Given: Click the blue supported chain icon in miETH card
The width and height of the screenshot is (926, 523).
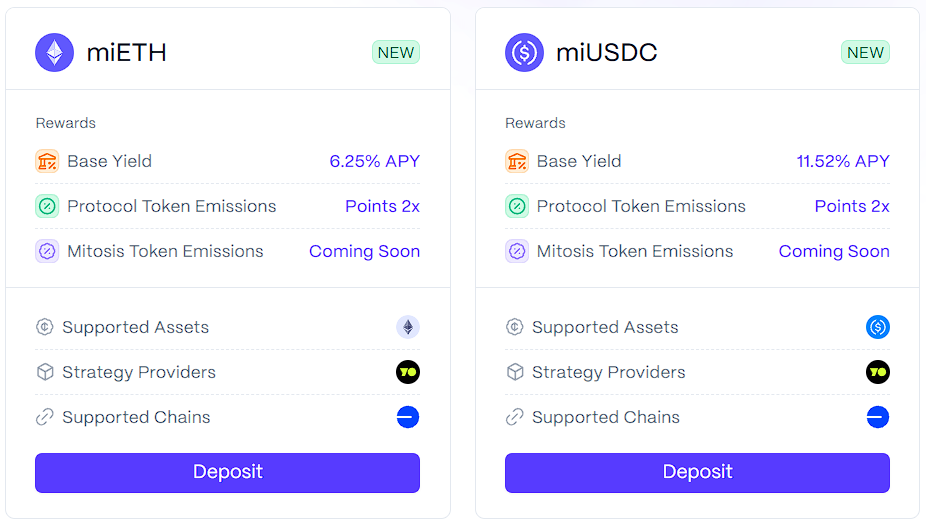Looking at the screenshot, I should click(407, 417).
